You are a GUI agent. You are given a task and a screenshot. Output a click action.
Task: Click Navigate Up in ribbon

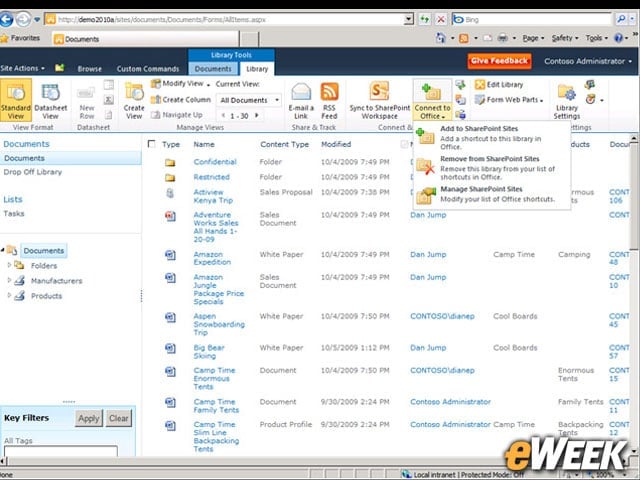(x=177, y=115)
